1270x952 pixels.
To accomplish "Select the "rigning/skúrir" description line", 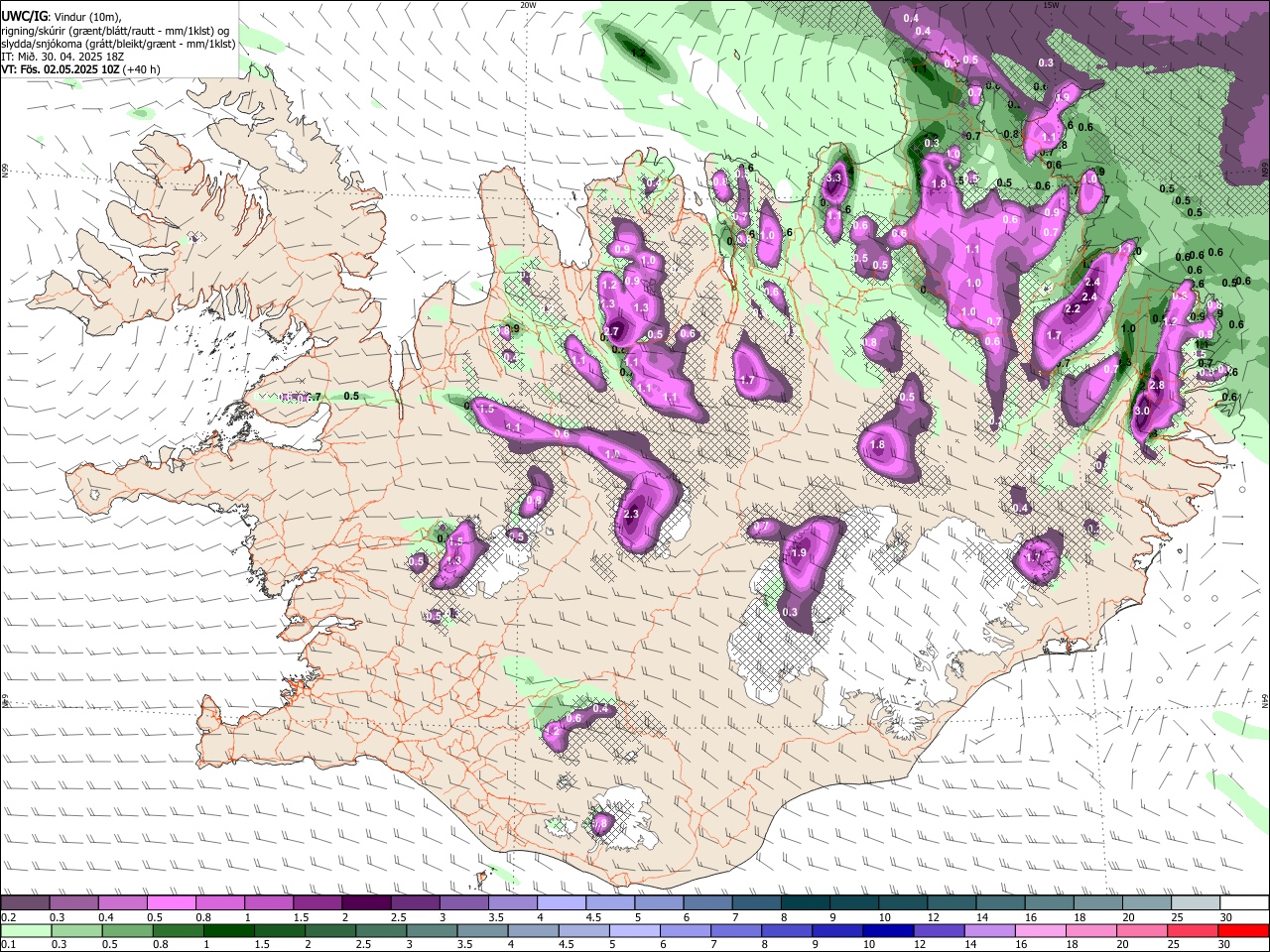I will pos(115,31).
